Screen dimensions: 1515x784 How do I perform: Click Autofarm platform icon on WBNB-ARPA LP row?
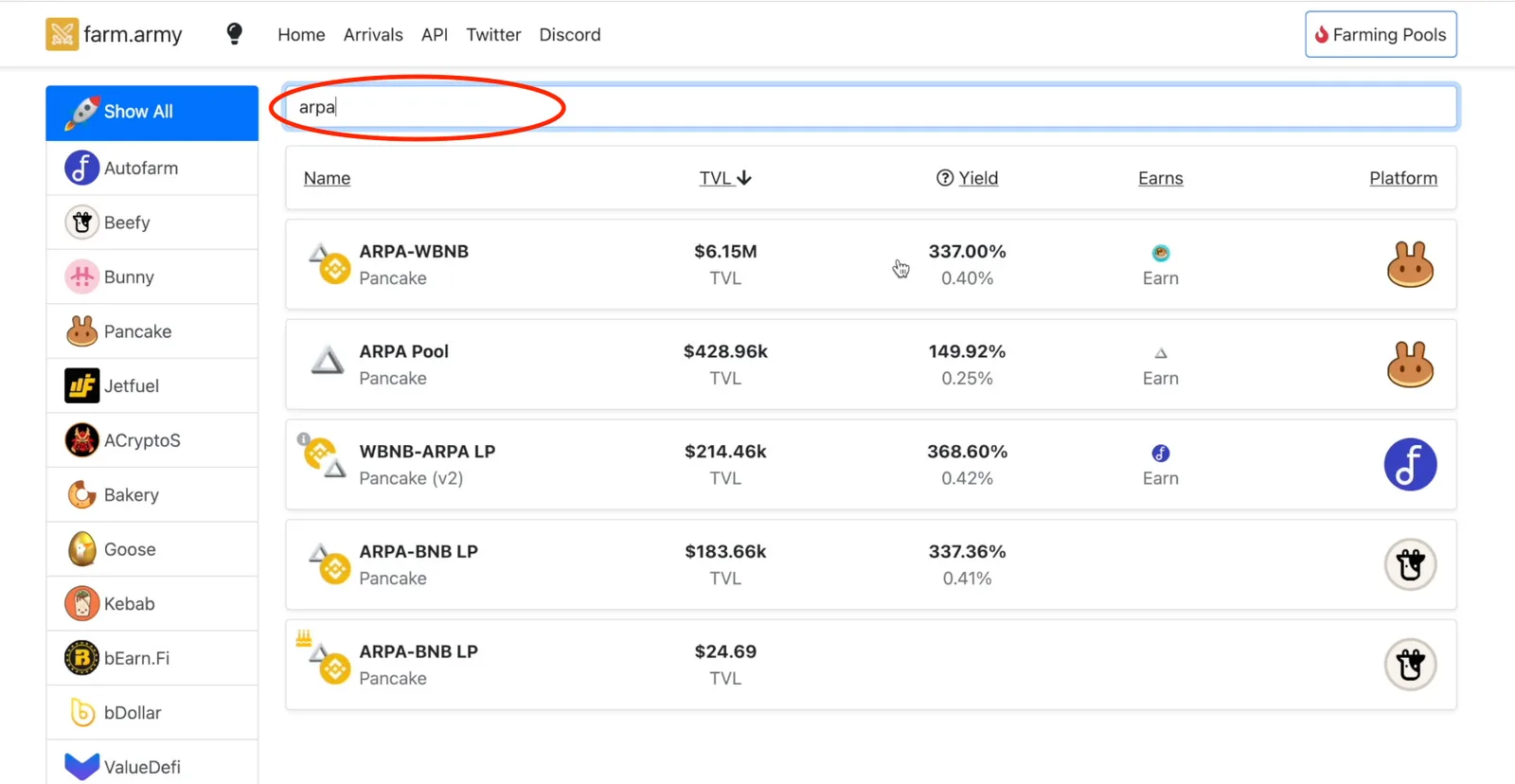tap(1410, 464)
